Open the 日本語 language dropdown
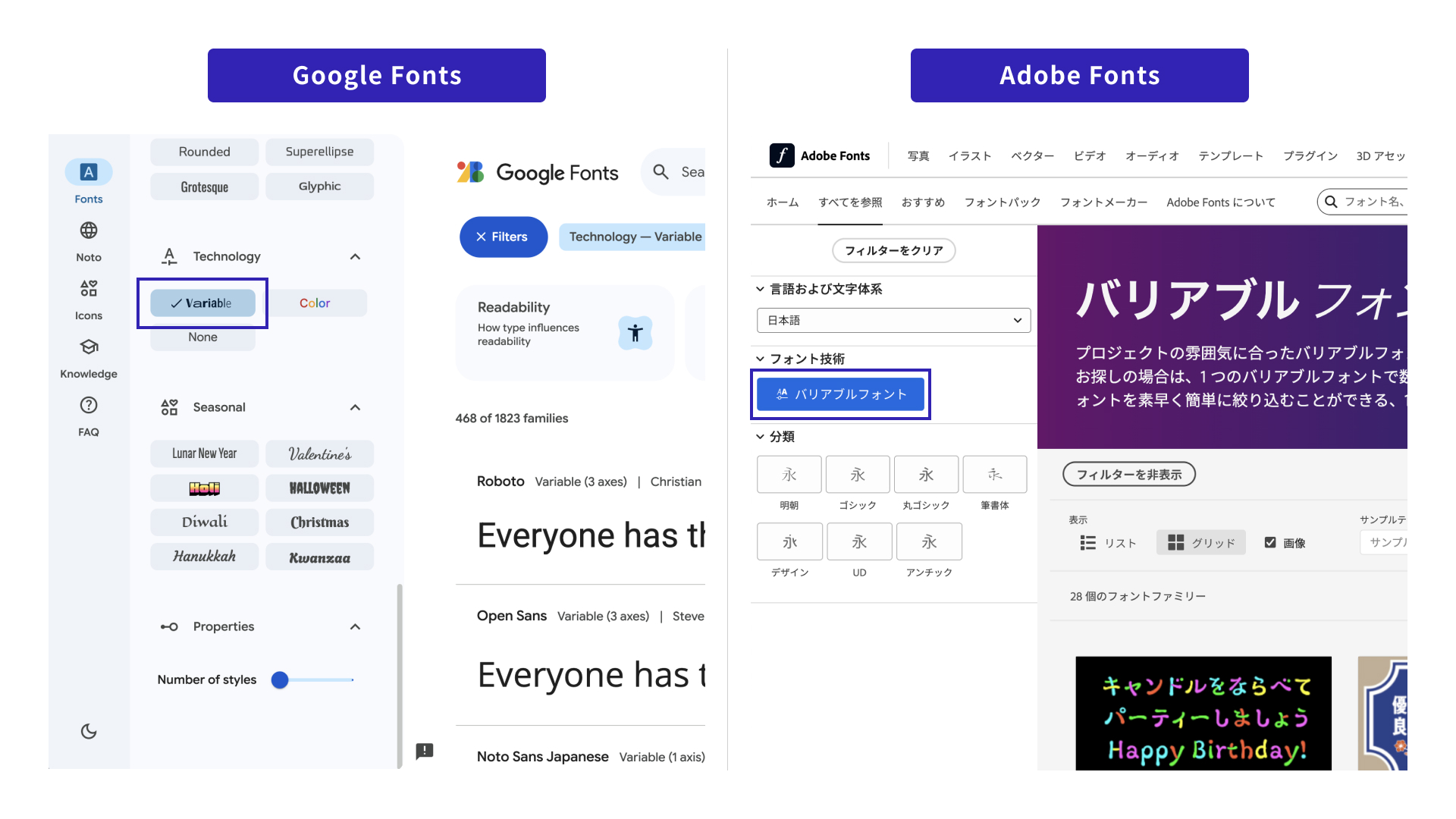1456x819 pixels. coord(893,320)
